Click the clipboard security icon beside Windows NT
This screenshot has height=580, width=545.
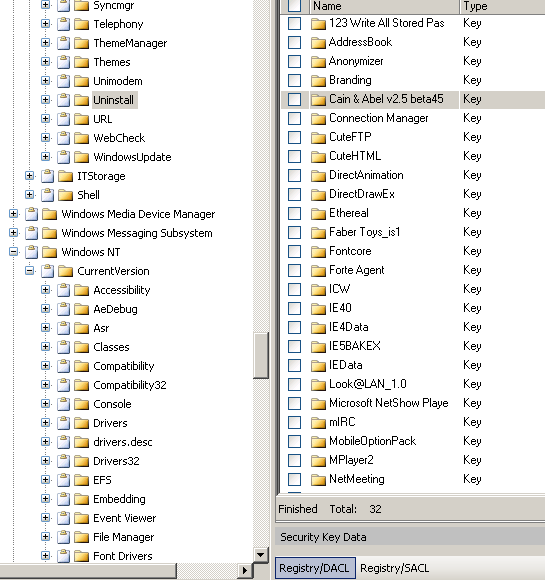(x=32, y=252)
